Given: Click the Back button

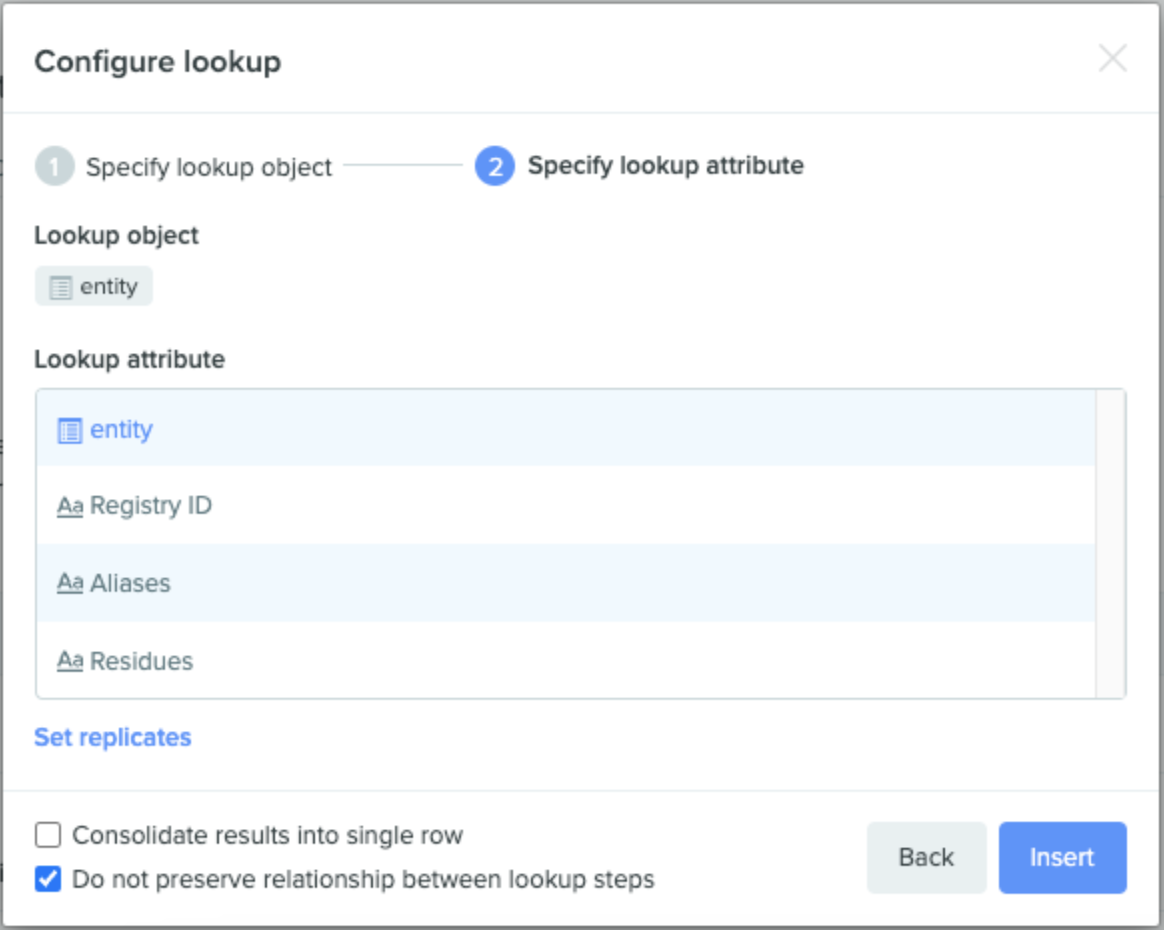Looking at the screenshot, I should [926, 857].
